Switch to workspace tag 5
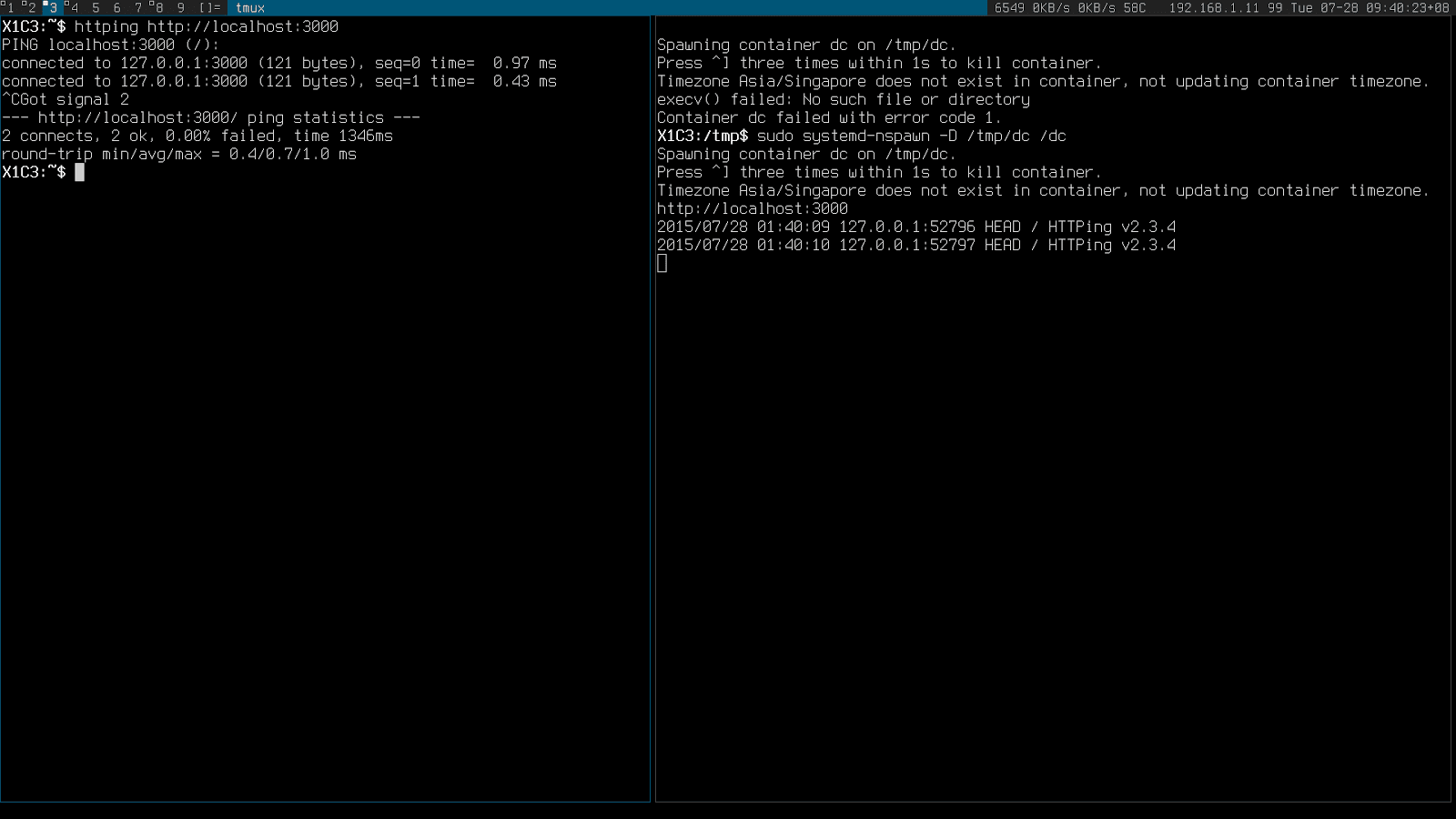The height and width of the screenshot is (819, 1456). coord(96,7)
